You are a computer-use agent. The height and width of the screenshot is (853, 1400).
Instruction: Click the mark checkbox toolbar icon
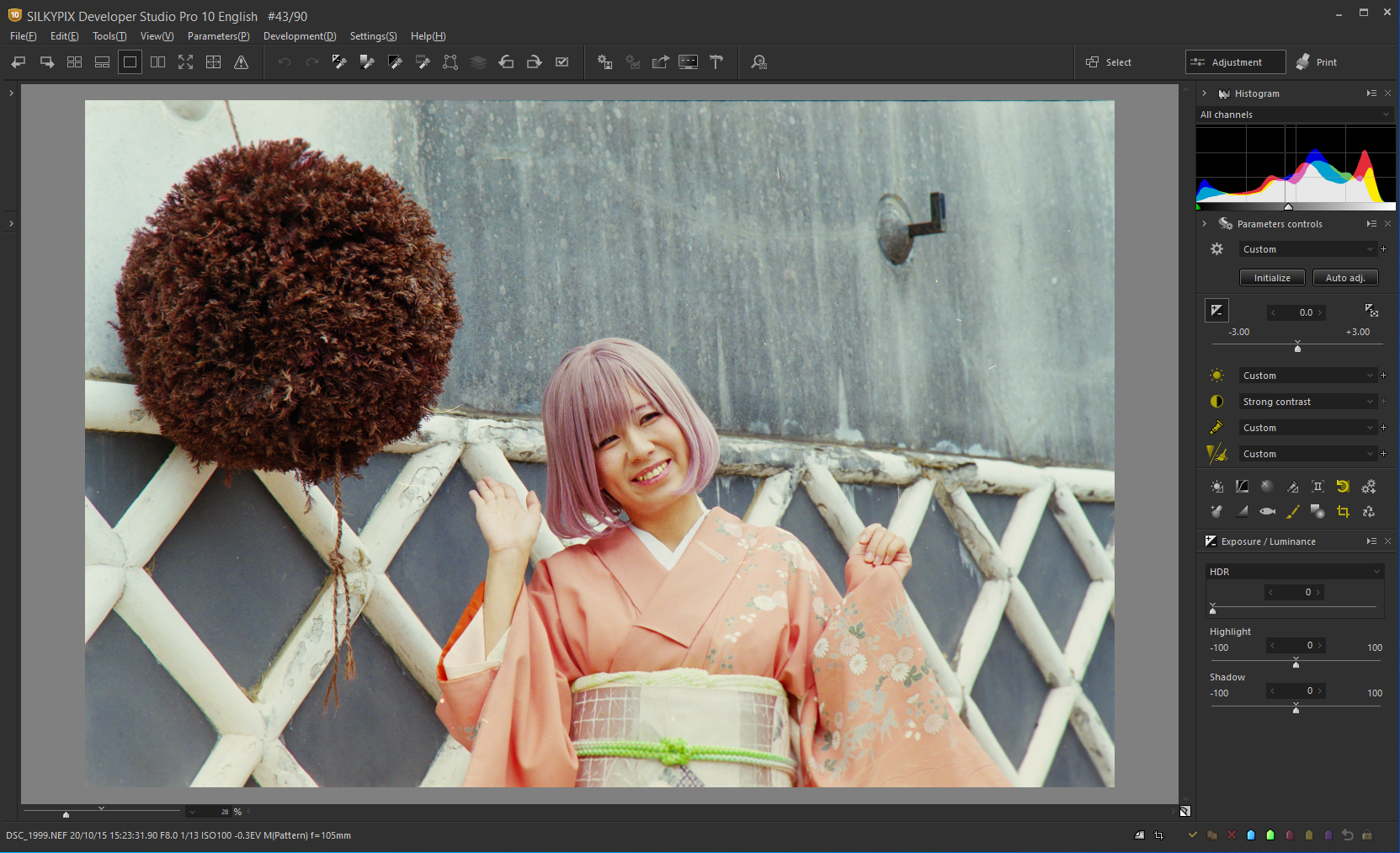[x=562, y=62]
